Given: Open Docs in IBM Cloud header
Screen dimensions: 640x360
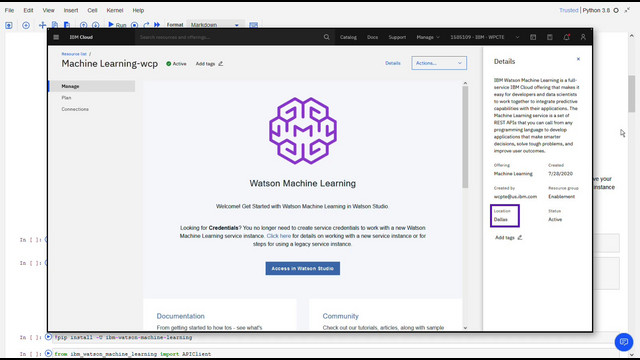Looking at the screenshot, I should [372, 37].
